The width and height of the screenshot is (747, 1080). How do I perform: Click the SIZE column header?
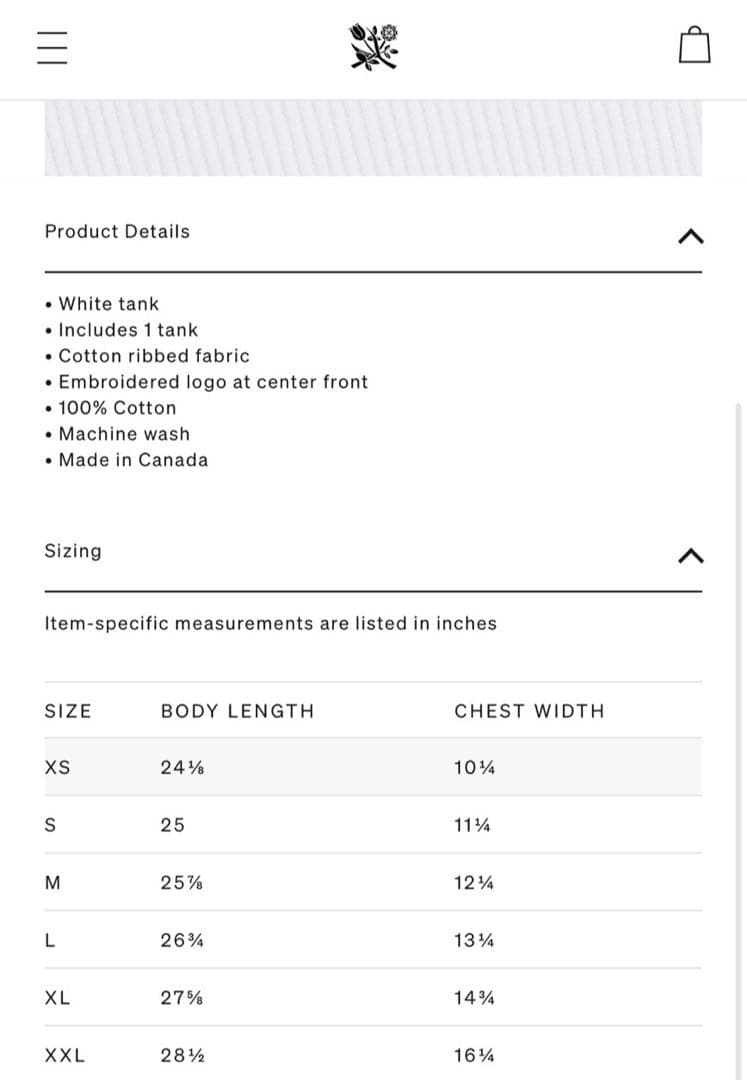click(x=68, y=711)
